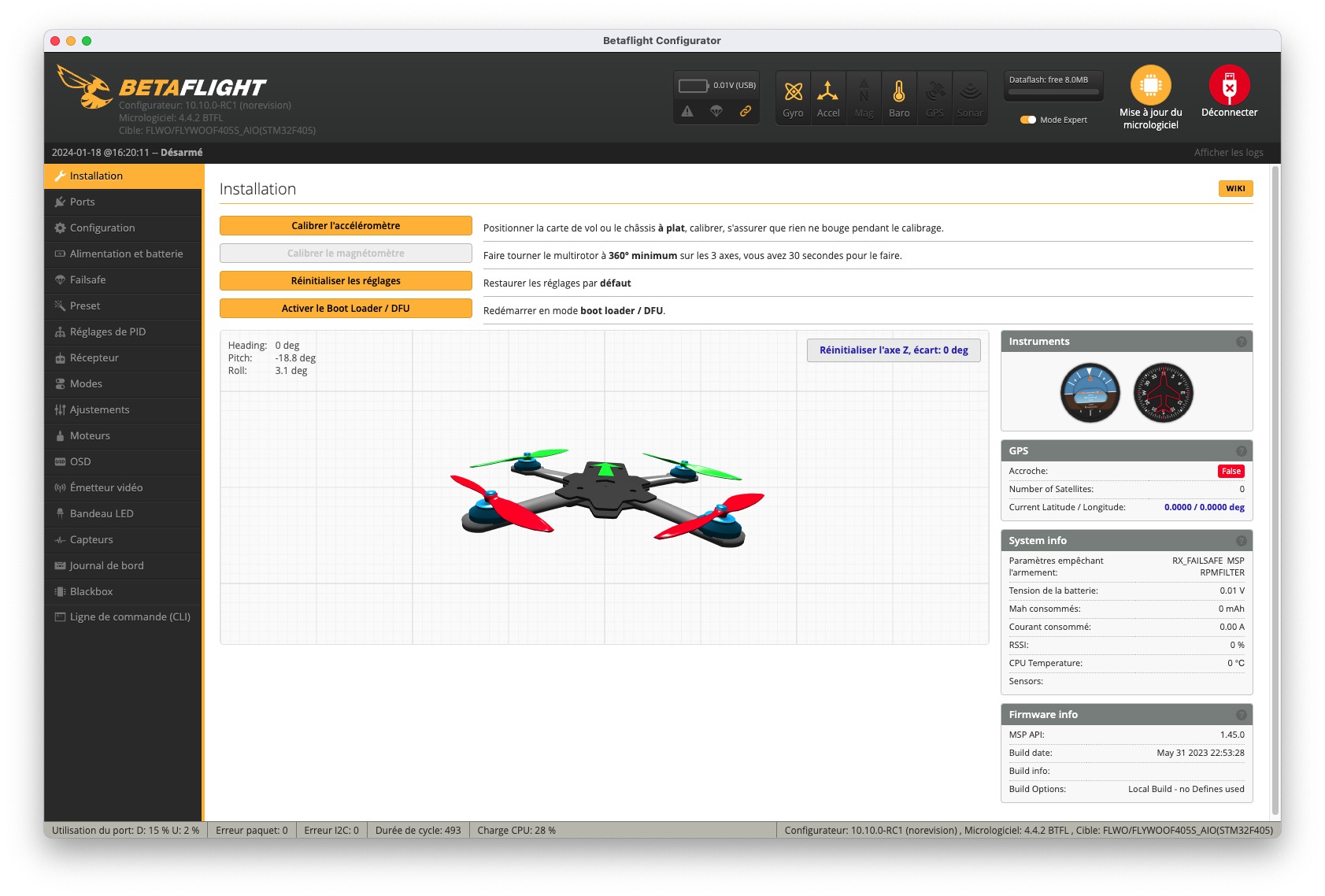
Task: Open Ligne de commande (CLI)
Action: [124, 617]
